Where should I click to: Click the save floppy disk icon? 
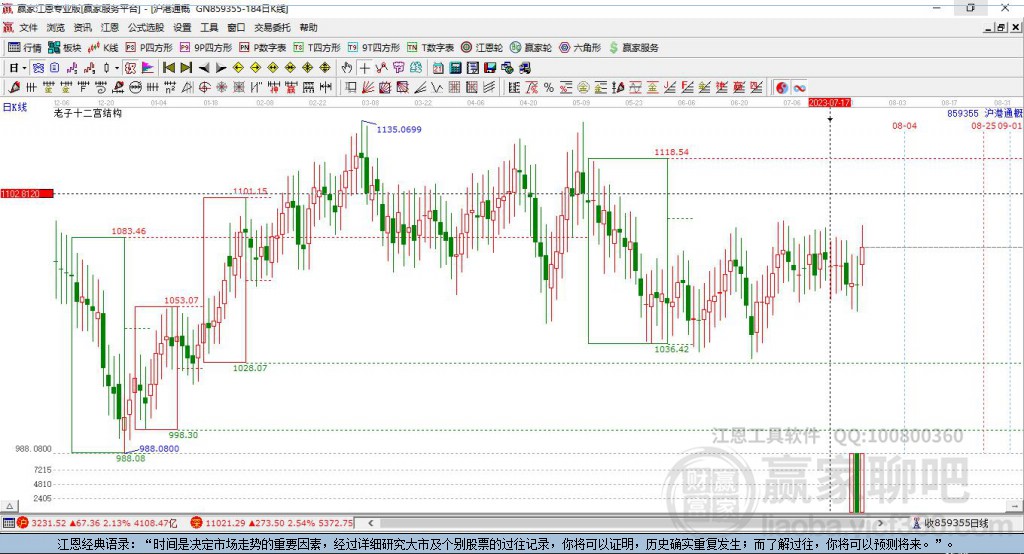(490, 68)
